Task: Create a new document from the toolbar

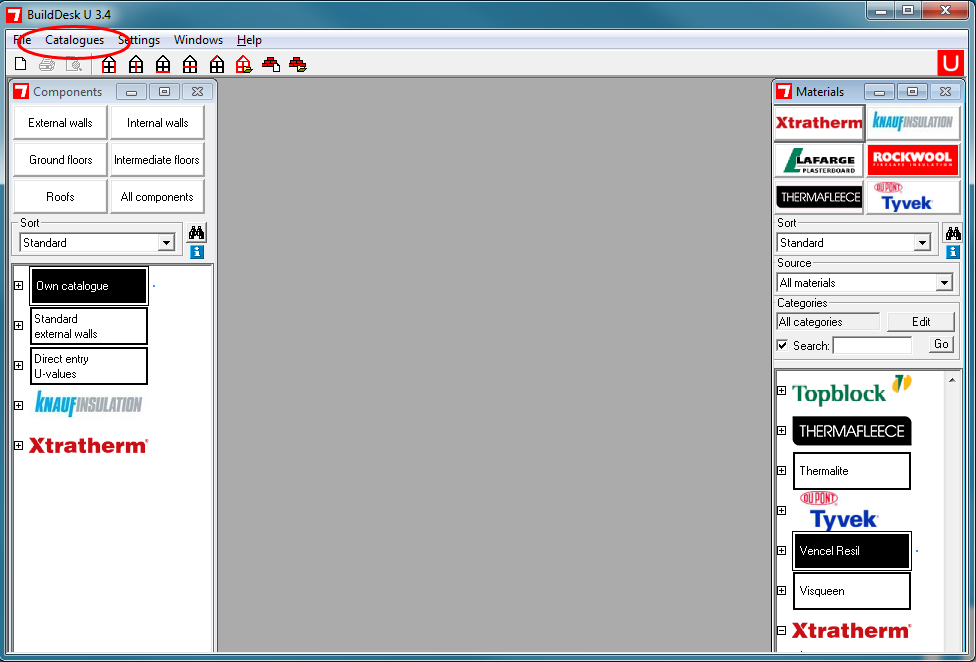Action: tap(21, 64)
